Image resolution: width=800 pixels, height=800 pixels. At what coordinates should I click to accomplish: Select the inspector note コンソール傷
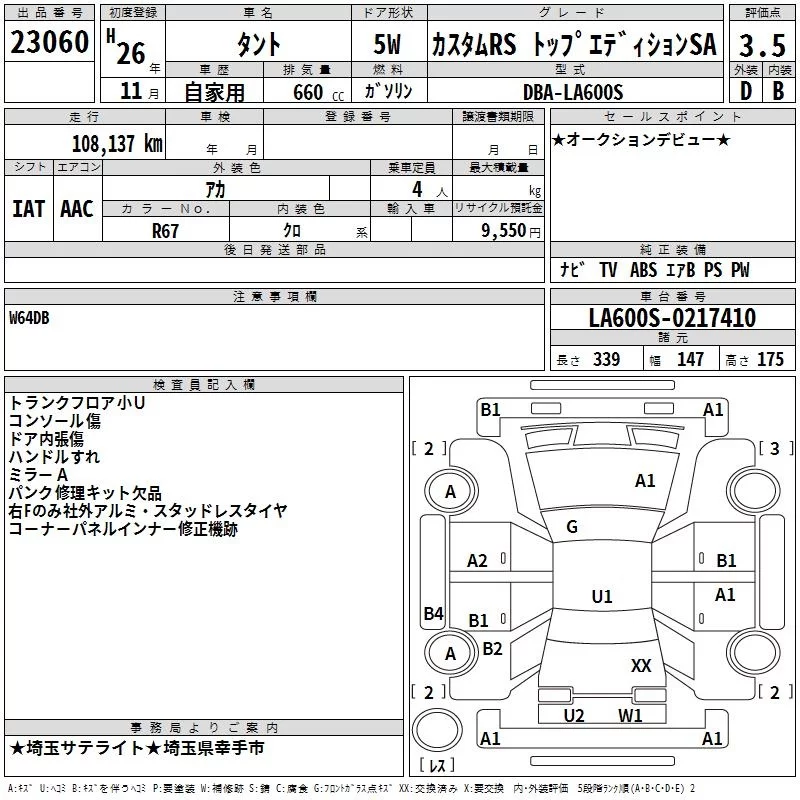pos(55,421)
